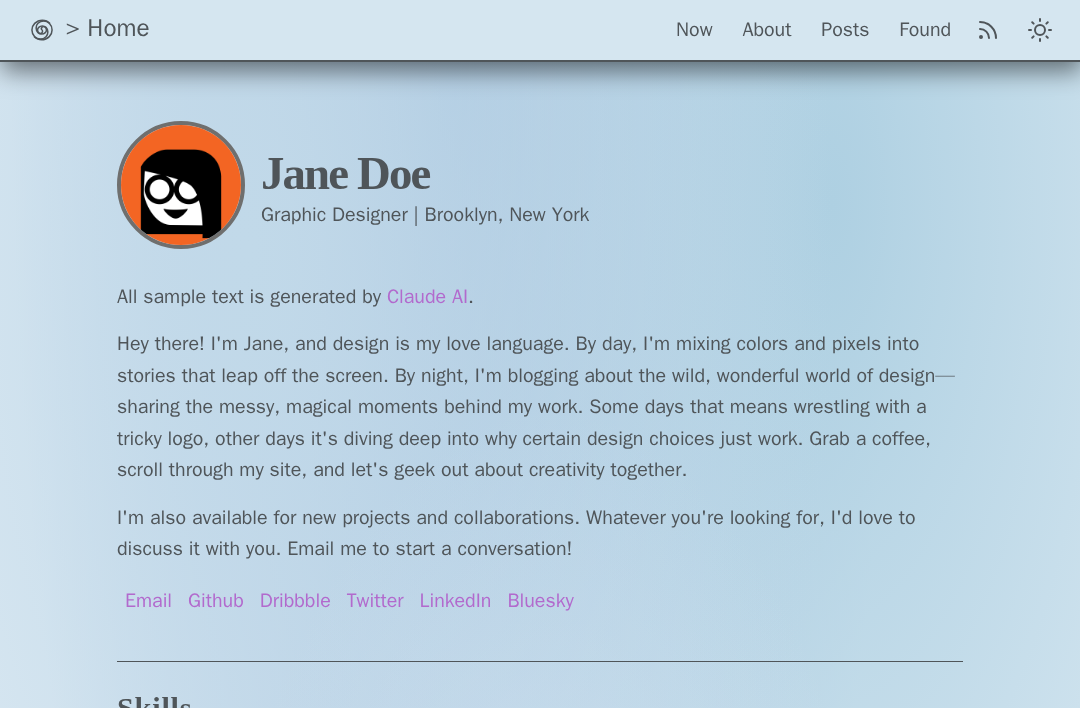Click the Graphic Designer Brooklyn tagline
The width and height of the screenshot is (1080, 708).
(425, 215)
